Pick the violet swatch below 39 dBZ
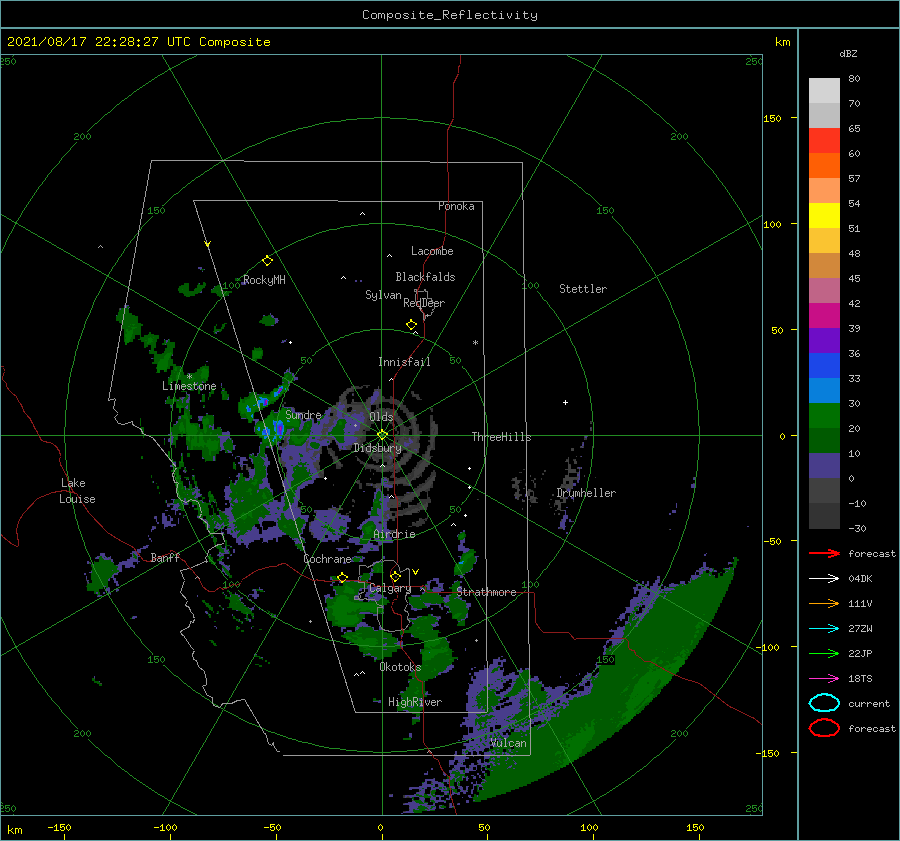Image resolution: width=900 pixels, height=841 pixels. pyautogui.click(x=824, y=340)
